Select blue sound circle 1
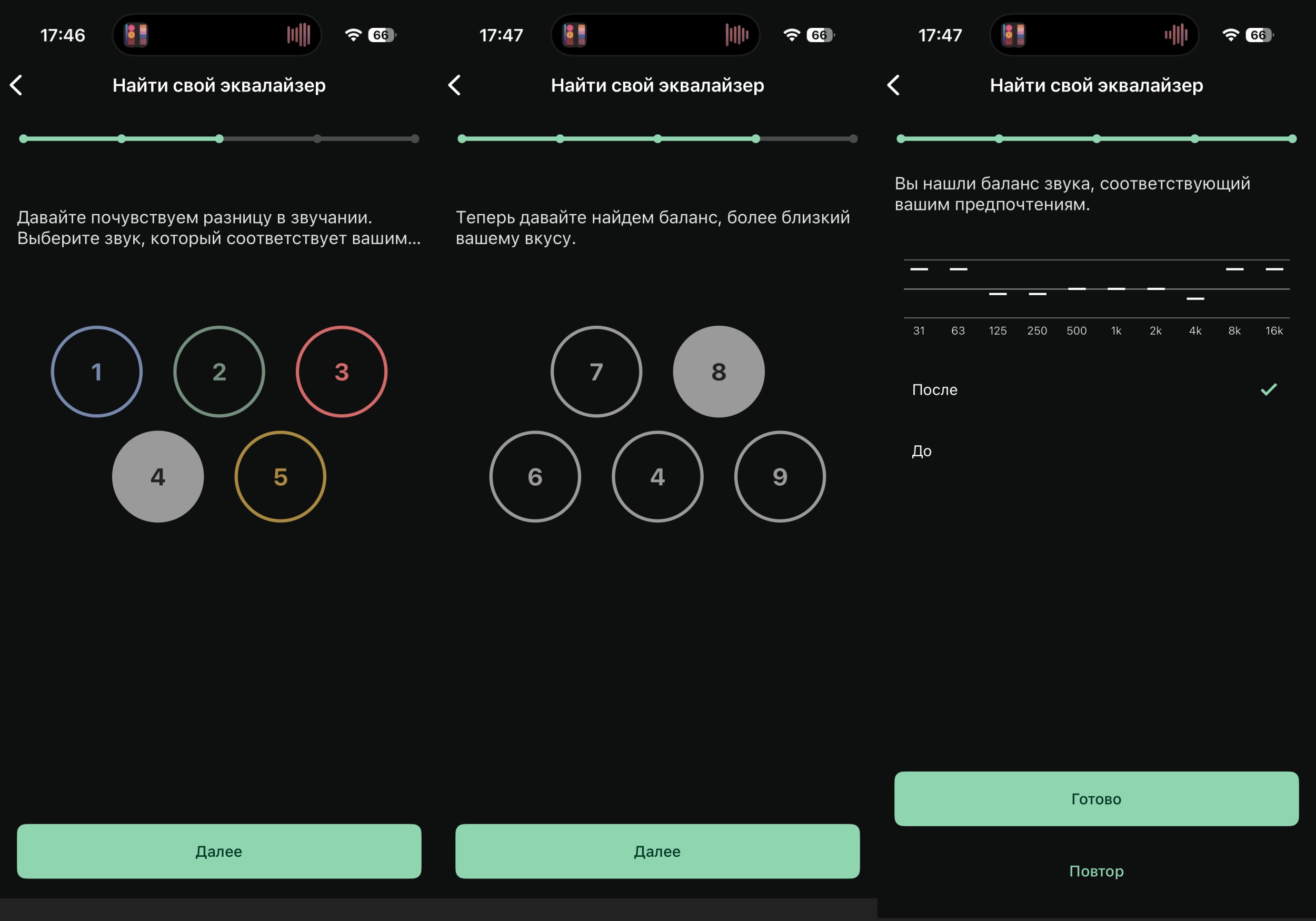The image size is (1316, 921). point(96,372)
